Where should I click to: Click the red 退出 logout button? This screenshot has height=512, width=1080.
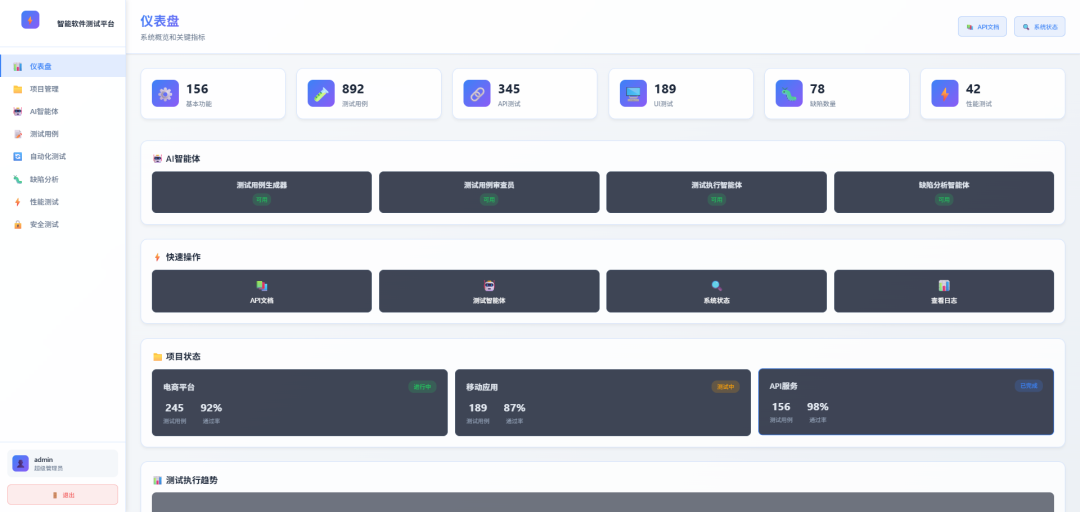(x=63, y=495)
